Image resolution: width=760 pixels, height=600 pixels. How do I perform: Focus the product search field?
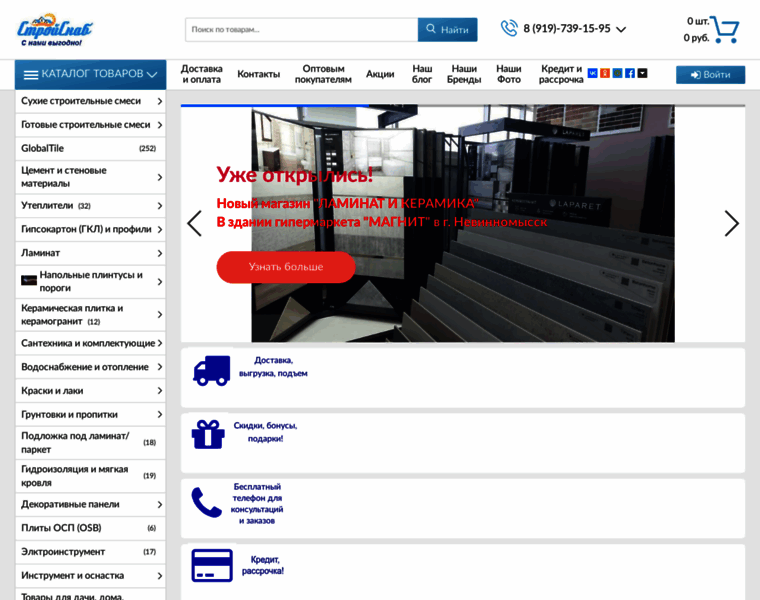click(x=300, y=30)
